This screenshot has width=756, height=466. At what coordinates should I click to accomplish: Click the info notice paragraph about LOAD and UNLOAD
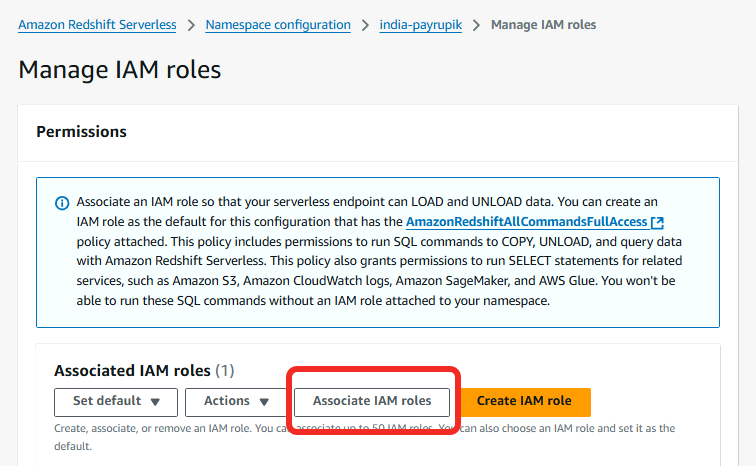(380, 252)
